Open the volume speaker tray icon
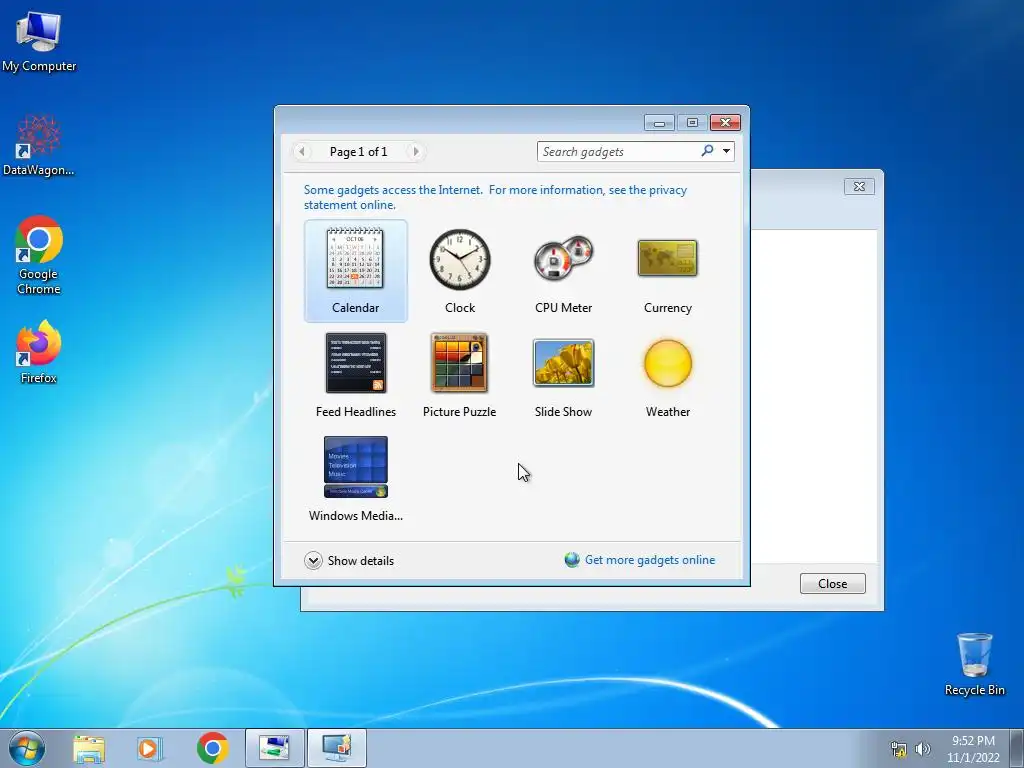Screen dimensions: 1024x768 (923, 749)
